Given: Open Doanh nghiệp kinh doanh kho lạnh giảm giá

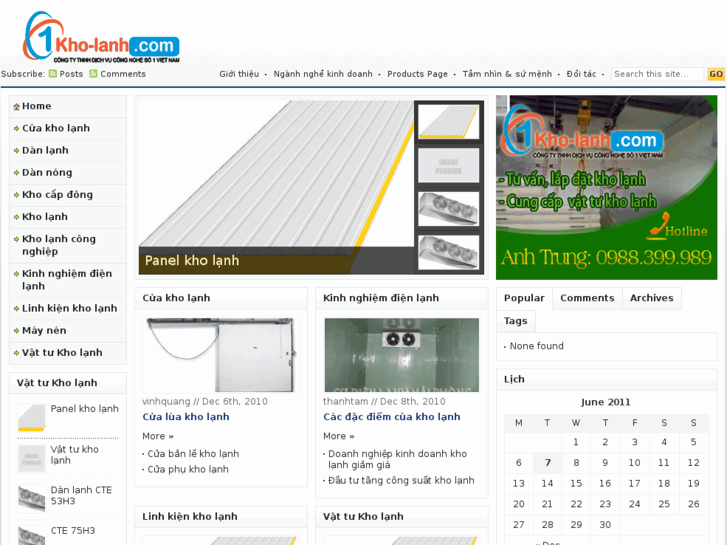Looking at the screenshot, I should pyautogui.click(x=398, y=459).
